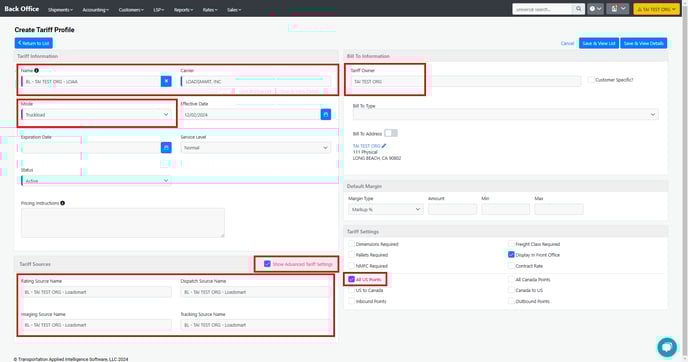The width and height of the screenshot is (688, 362).
Task: Check the Inbound Points option
Action: pyautogui.click(x=351, y=301)
